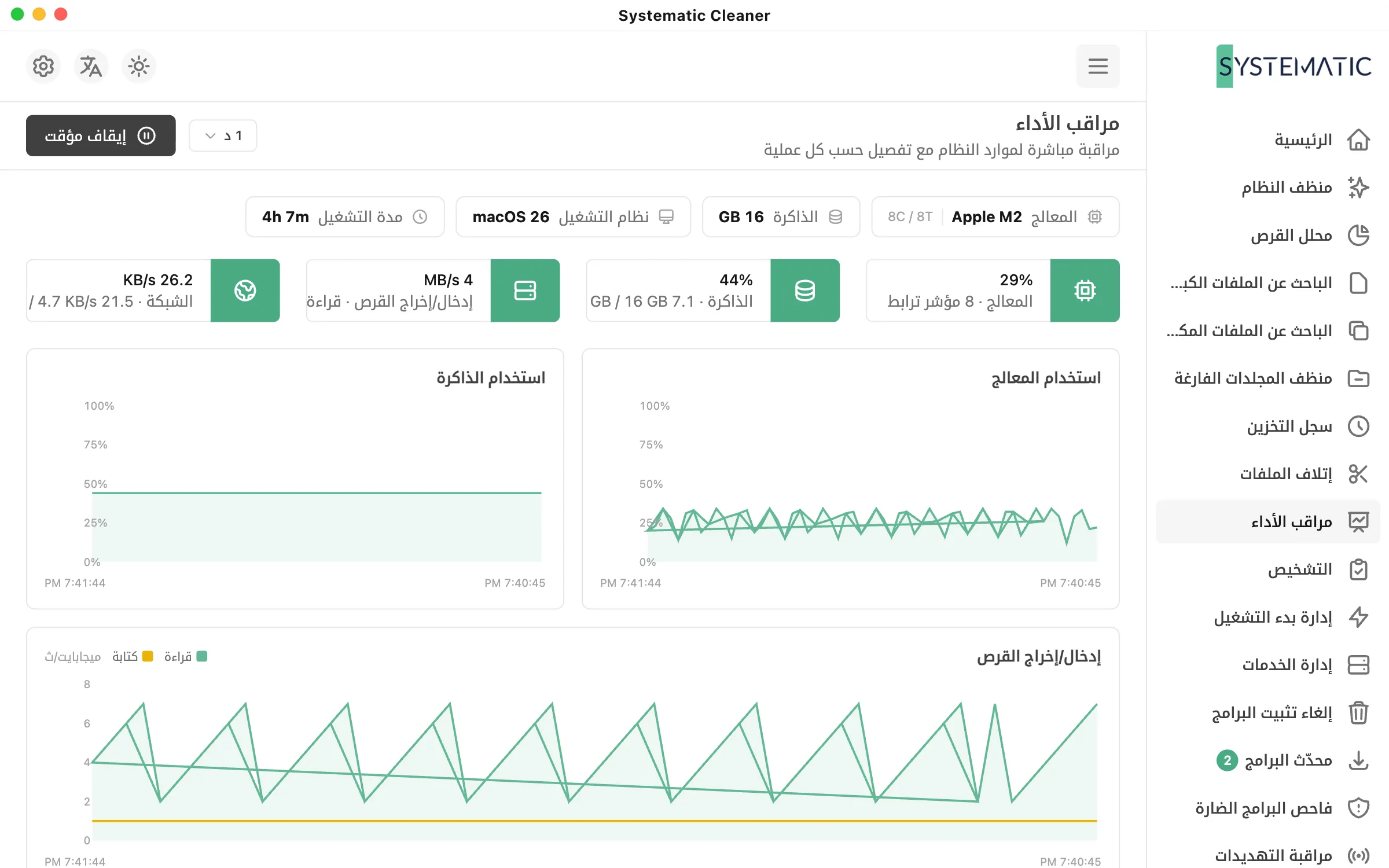Open إتلاف الملفات file shredder
This screenshot has width=1389, height=868.
(1285, 474)
